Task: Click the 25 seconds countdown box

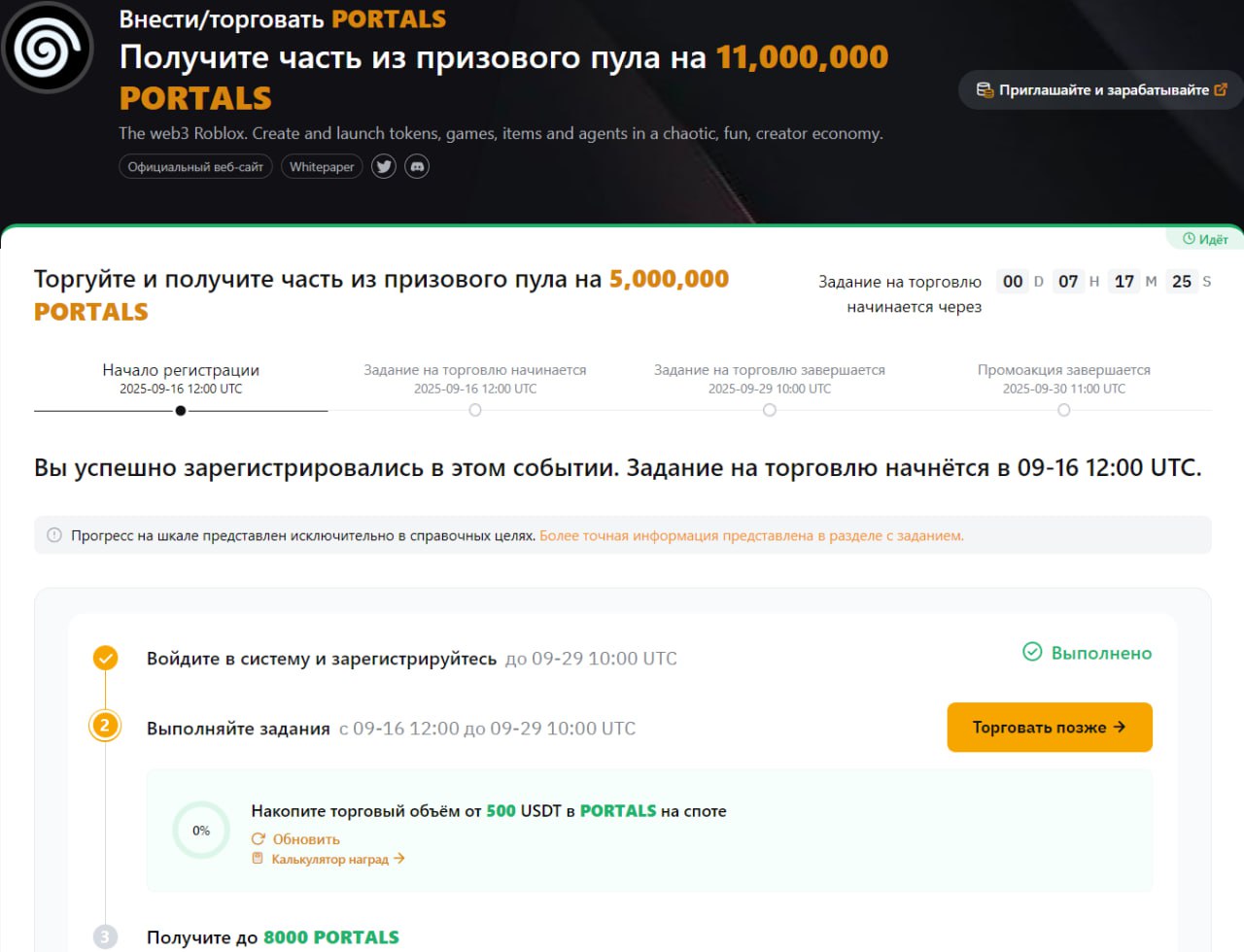Action: (1182, 282)
